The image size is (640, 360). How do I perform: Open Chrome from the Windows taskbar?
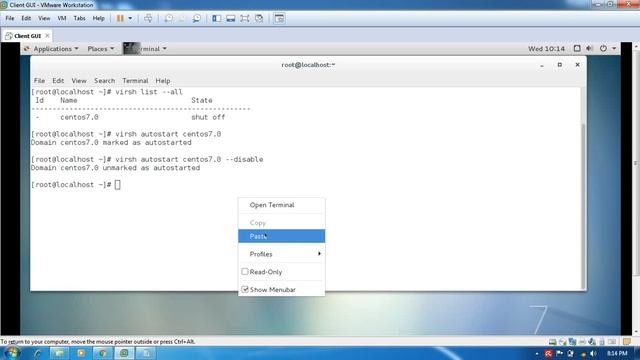[103, 353]
